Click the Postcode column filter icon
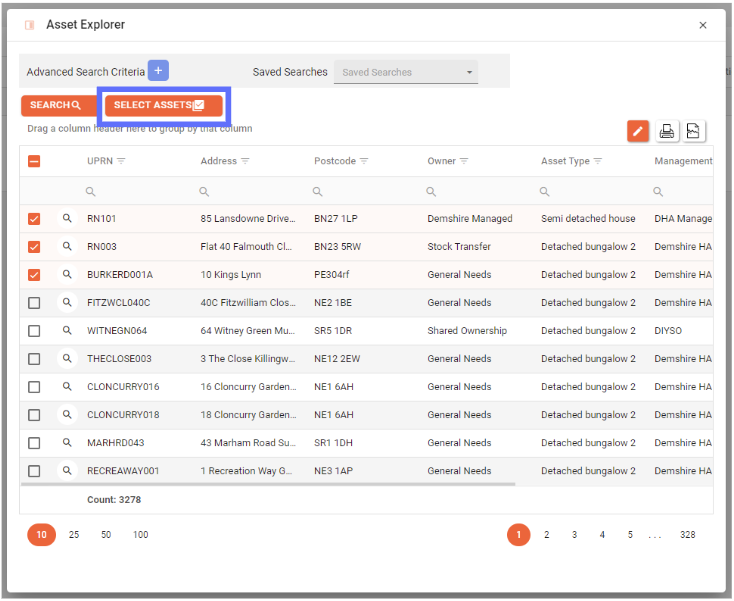 pos(364,161)
